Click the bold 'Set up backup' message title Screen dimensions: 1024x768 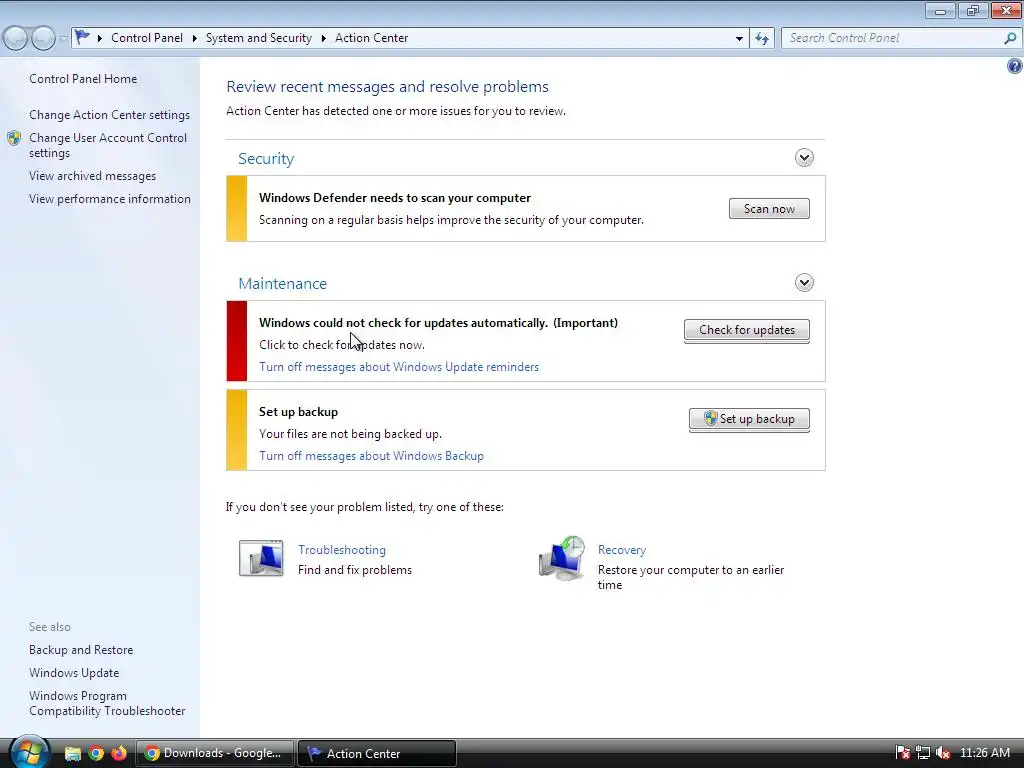point(298,412)
